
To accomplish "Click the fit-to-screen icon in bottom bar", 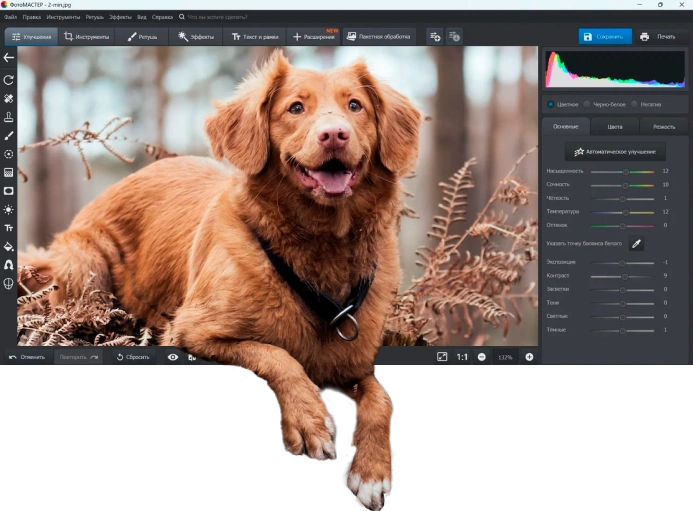I will 442,357.
